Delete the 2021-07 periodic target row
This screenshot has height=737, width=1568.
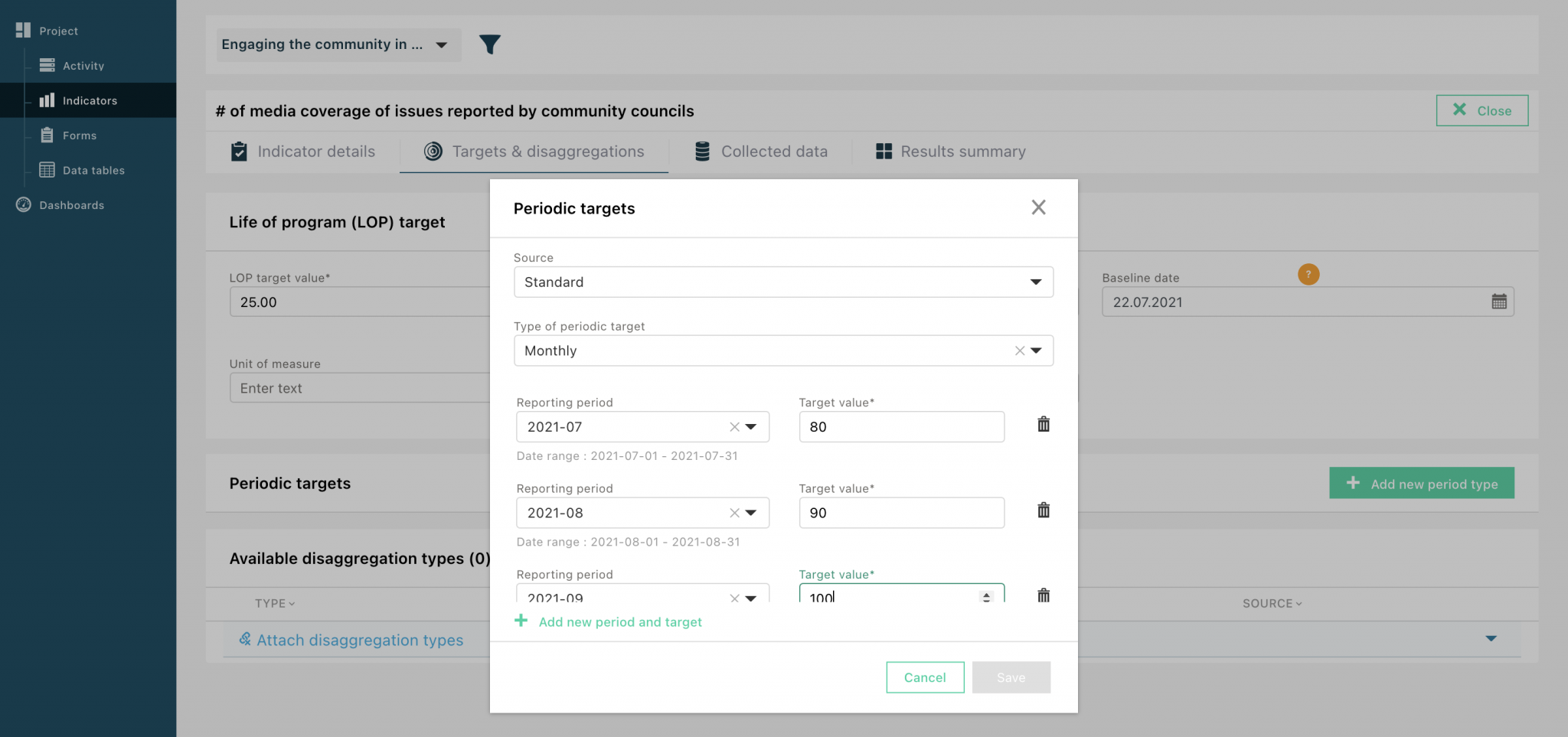coord(1043,424)
